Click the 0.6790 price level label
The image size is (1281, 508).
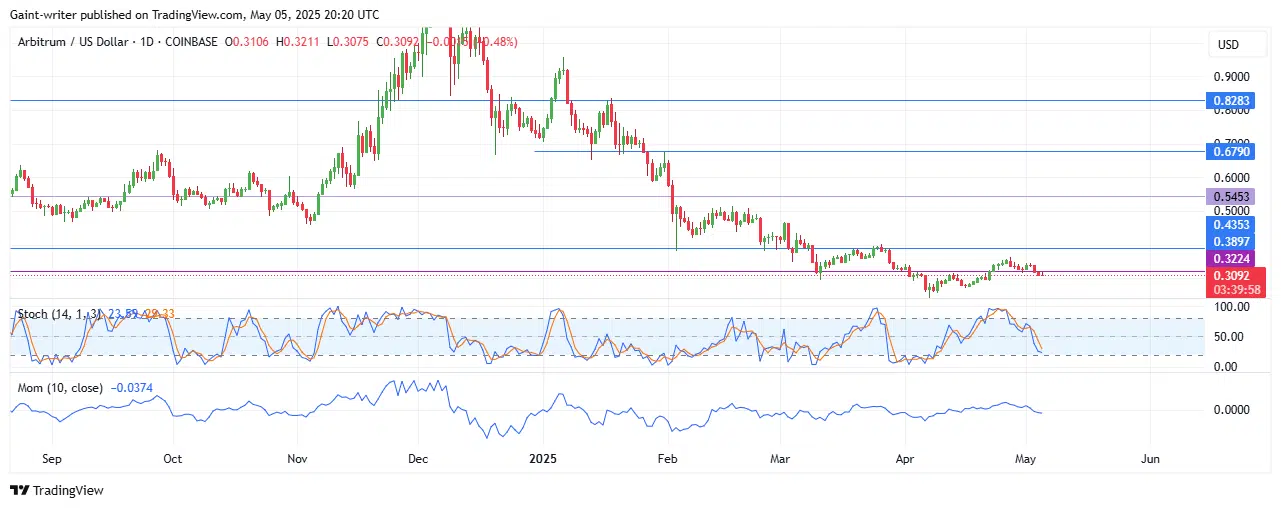point(1229,152)
